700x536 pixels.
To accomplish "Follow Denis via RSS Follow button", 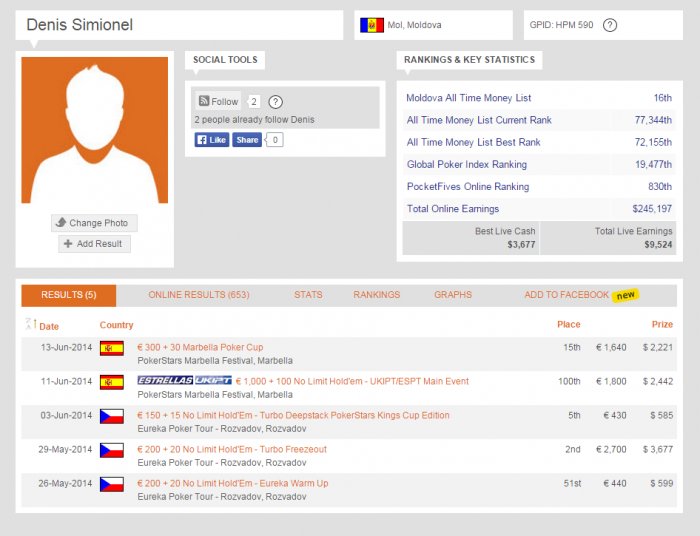I will [x=218, y=101].
